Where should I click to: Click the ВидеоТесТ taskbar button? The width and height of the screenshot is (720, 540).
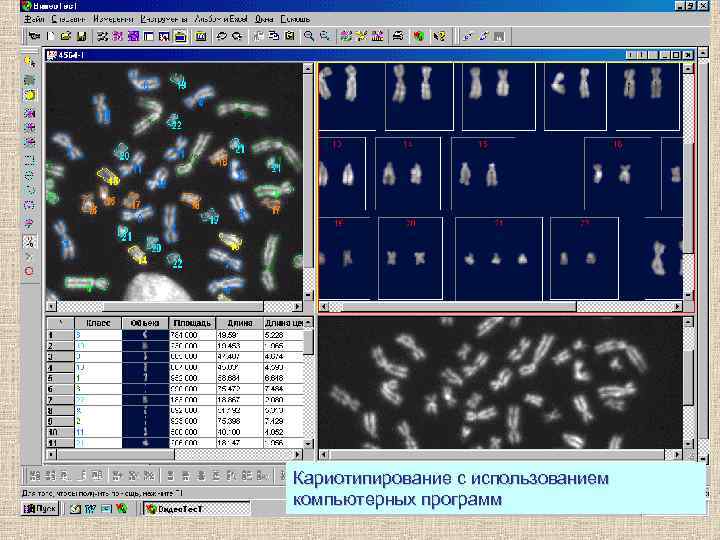[x=197, y=508]
